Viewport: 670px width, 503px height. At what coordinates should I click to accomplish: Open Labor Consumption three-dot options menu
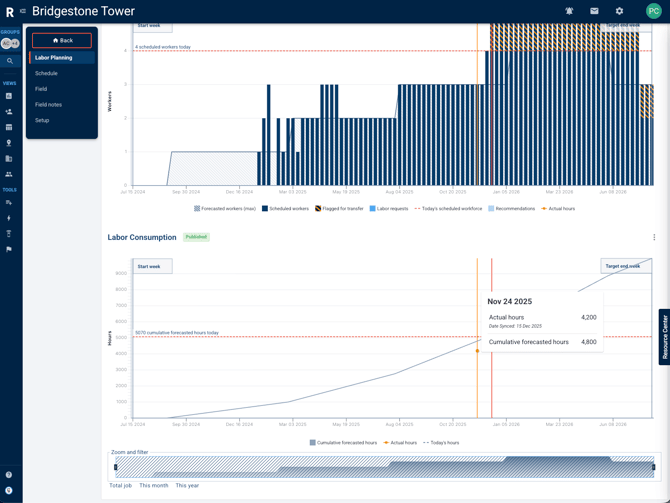654,238
